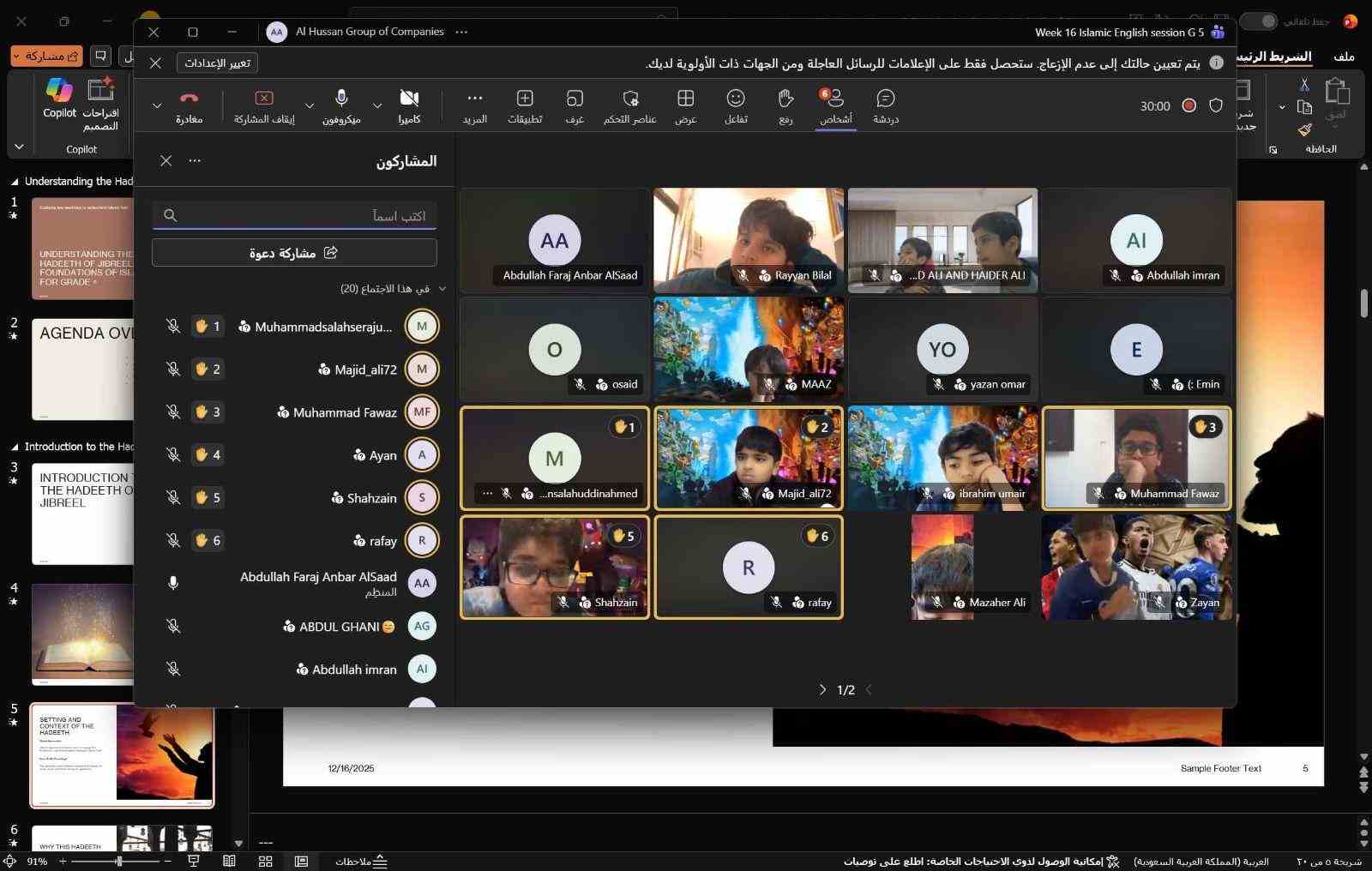Click Change settings (تغيير الإعدادات) button

217,63
